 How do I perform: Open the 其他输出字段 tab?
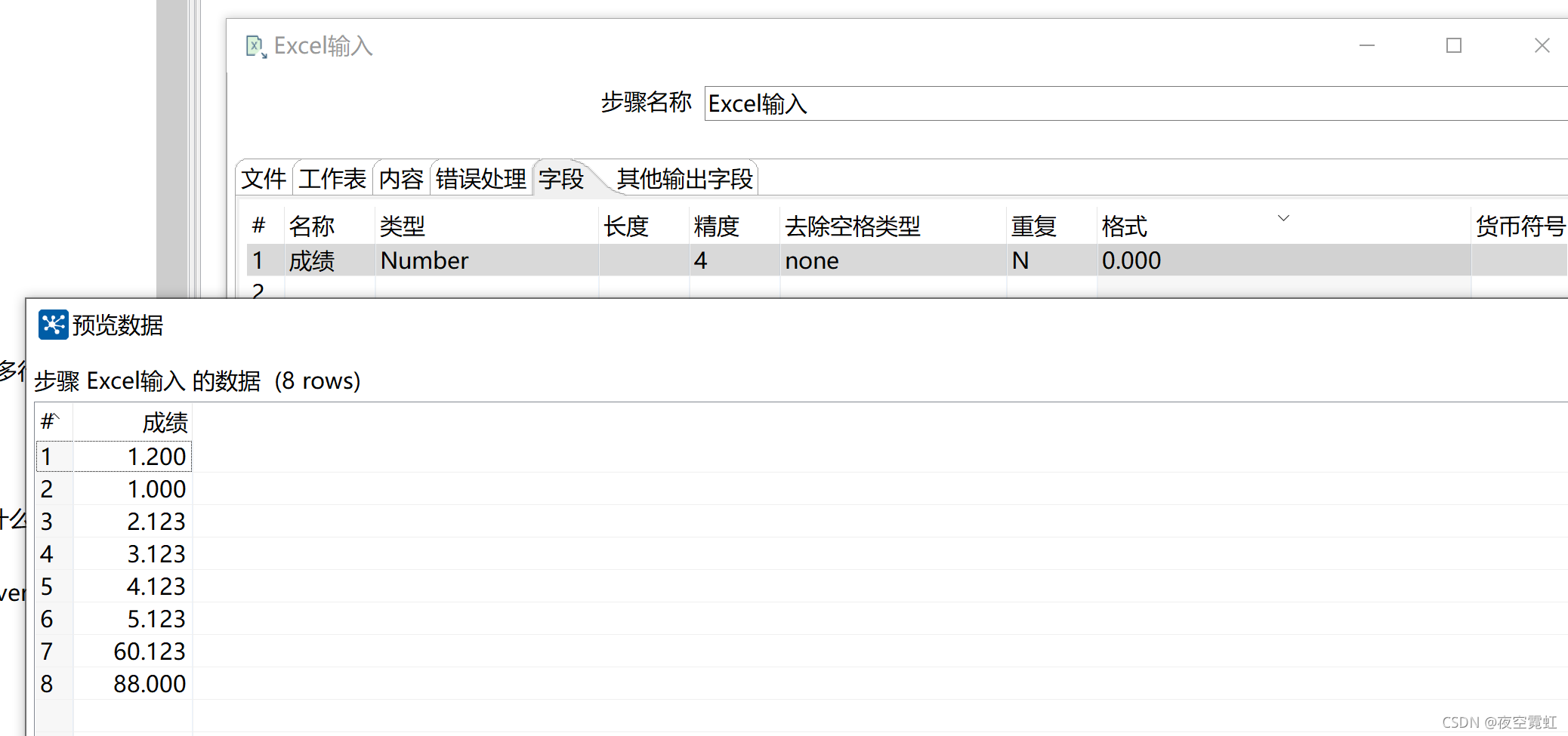point(684,179)
